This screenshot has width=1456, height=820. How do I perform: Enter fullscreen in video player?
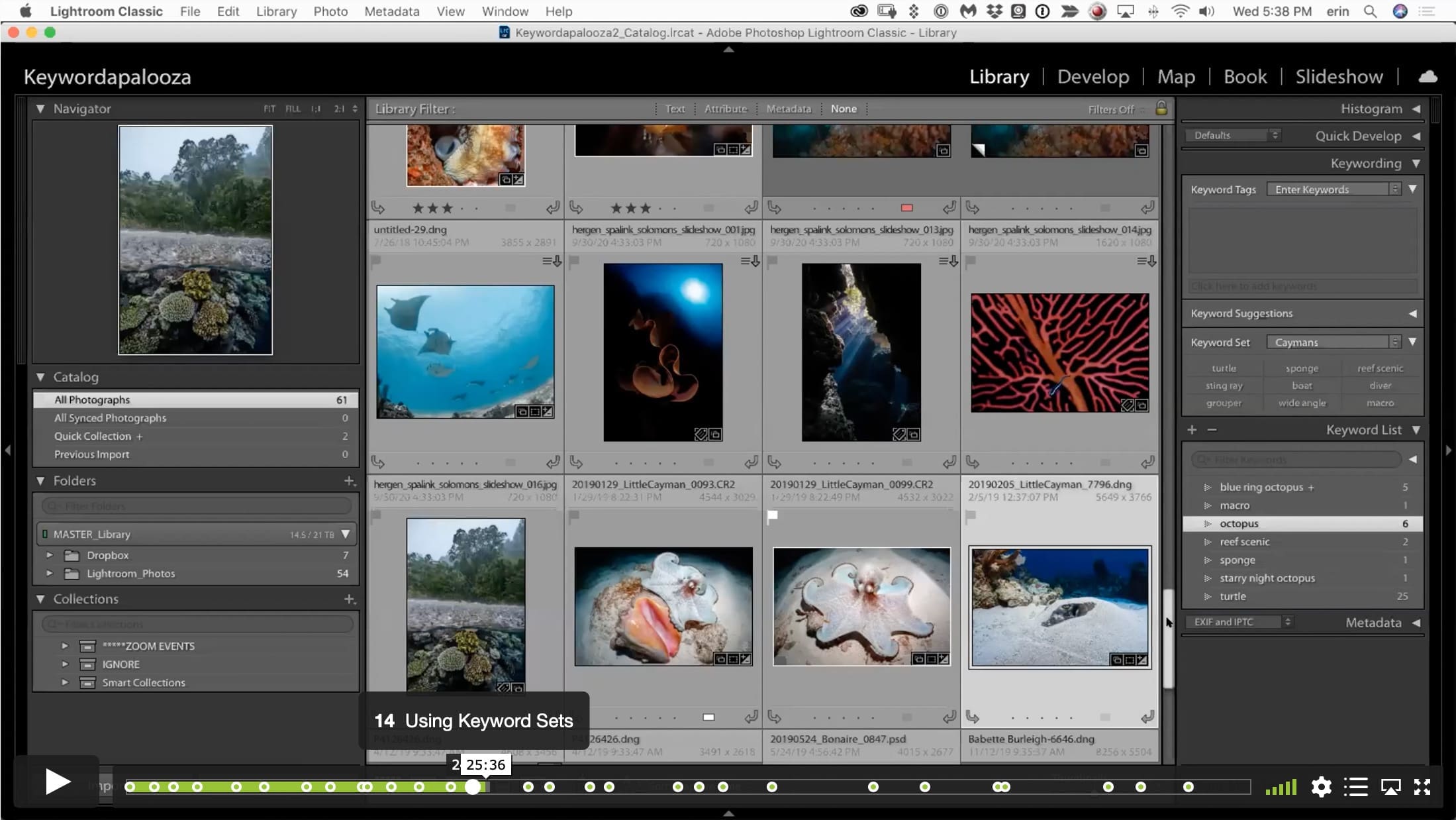coord(1422,787)
